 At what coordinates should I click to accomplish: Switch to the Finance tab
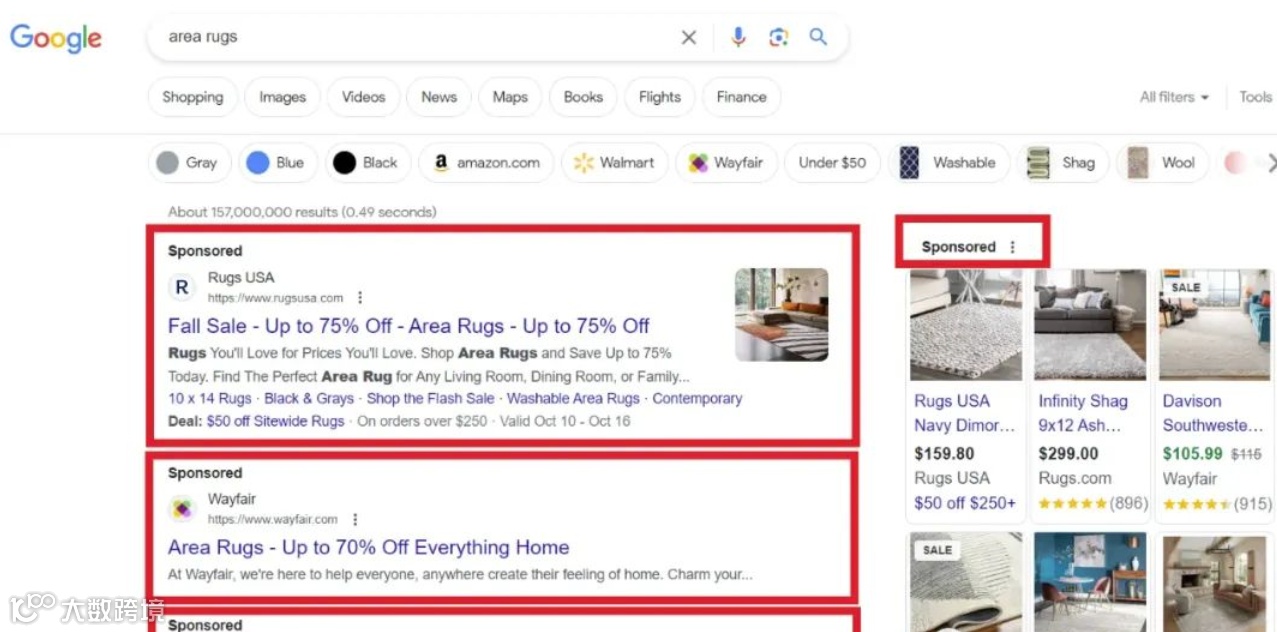click(x=741, y=97)
